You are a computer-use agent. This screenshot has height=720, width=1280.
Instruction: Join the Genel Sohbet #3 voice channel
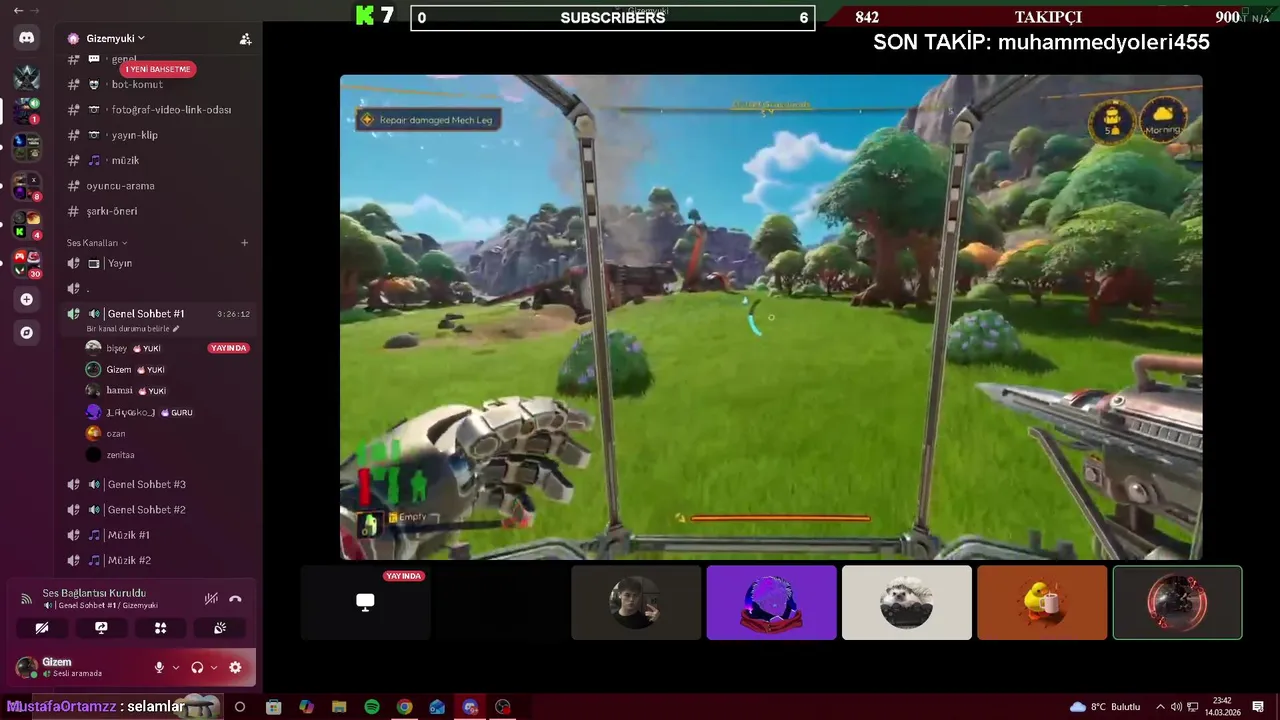[x=158, y=484]
